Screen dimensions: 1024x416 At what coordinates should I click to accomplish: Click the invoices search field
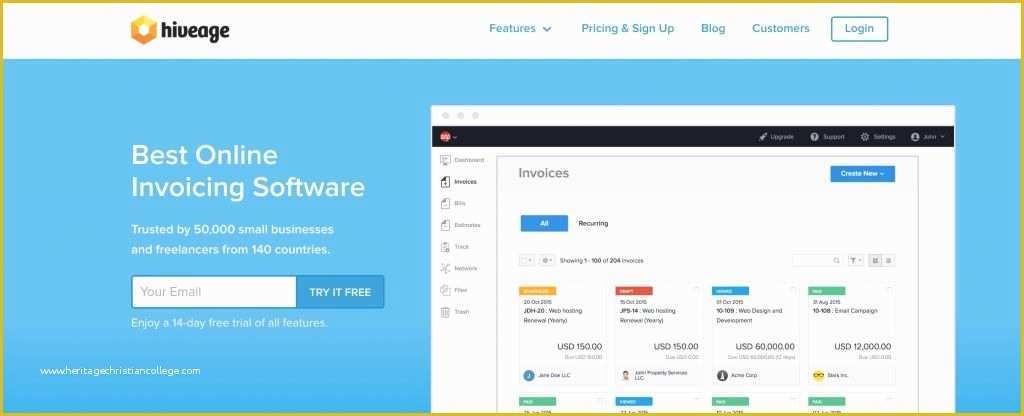818,261
